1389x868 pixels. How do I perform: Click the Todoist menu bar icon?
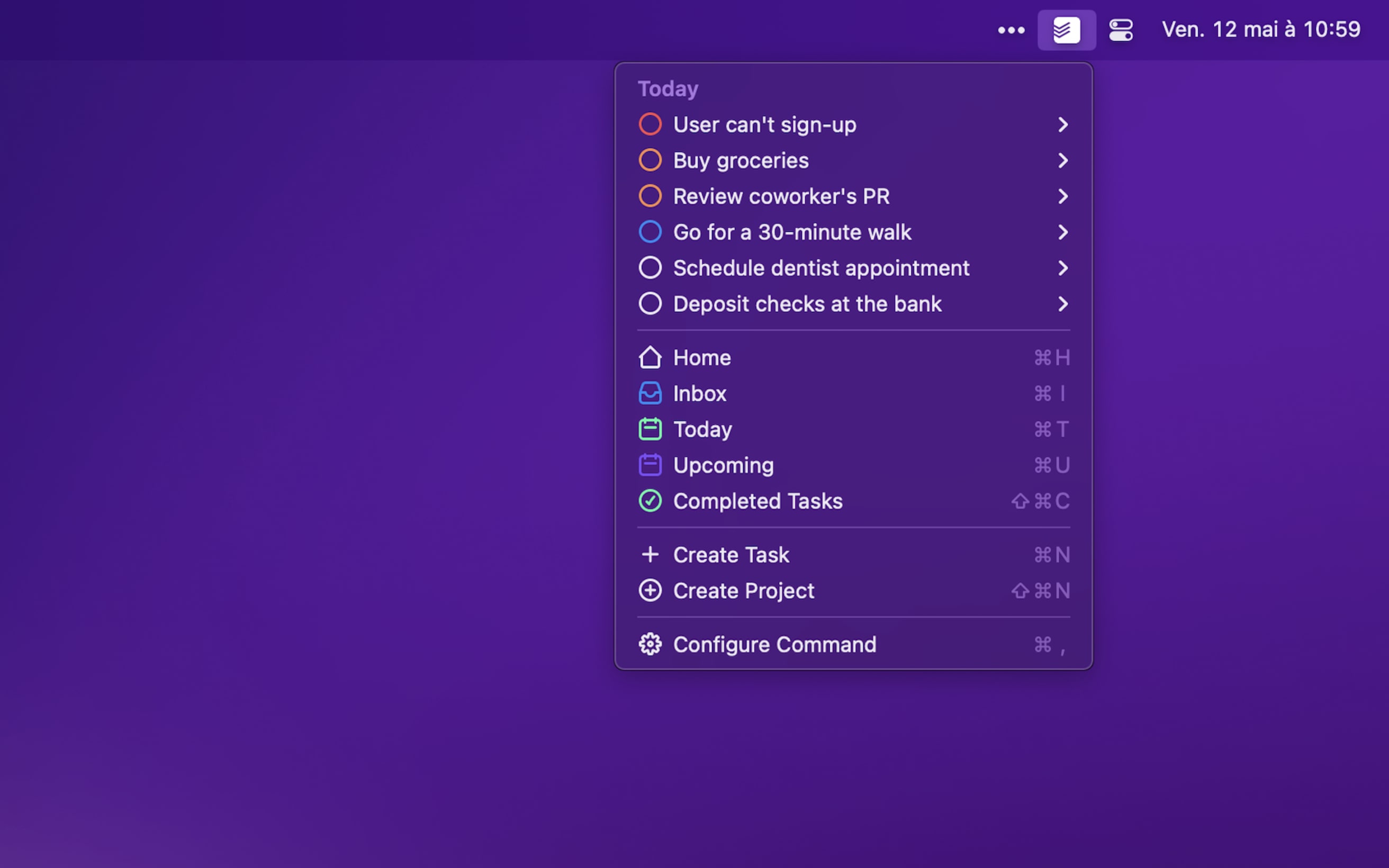point(1066,30)
